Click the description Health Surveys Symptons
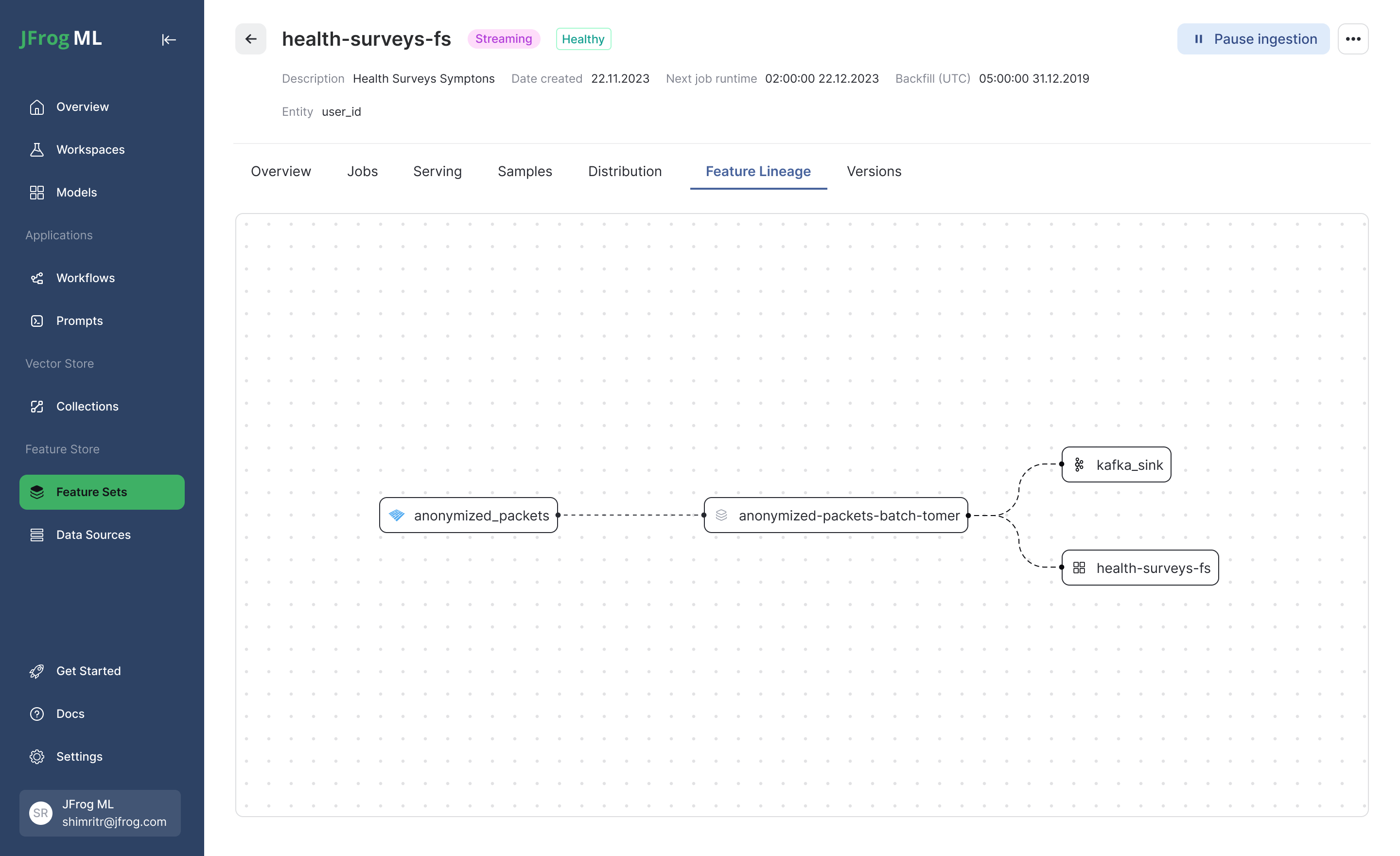 pos(424,78)
